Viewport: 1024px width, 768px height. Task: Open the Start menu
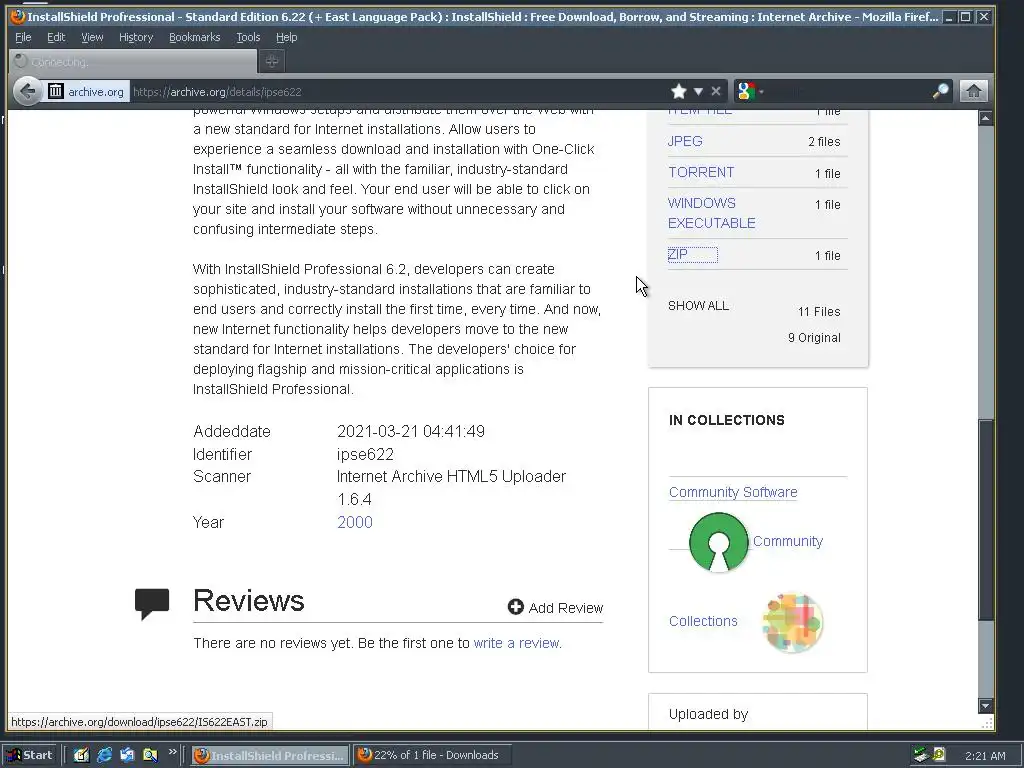[30, 755]
